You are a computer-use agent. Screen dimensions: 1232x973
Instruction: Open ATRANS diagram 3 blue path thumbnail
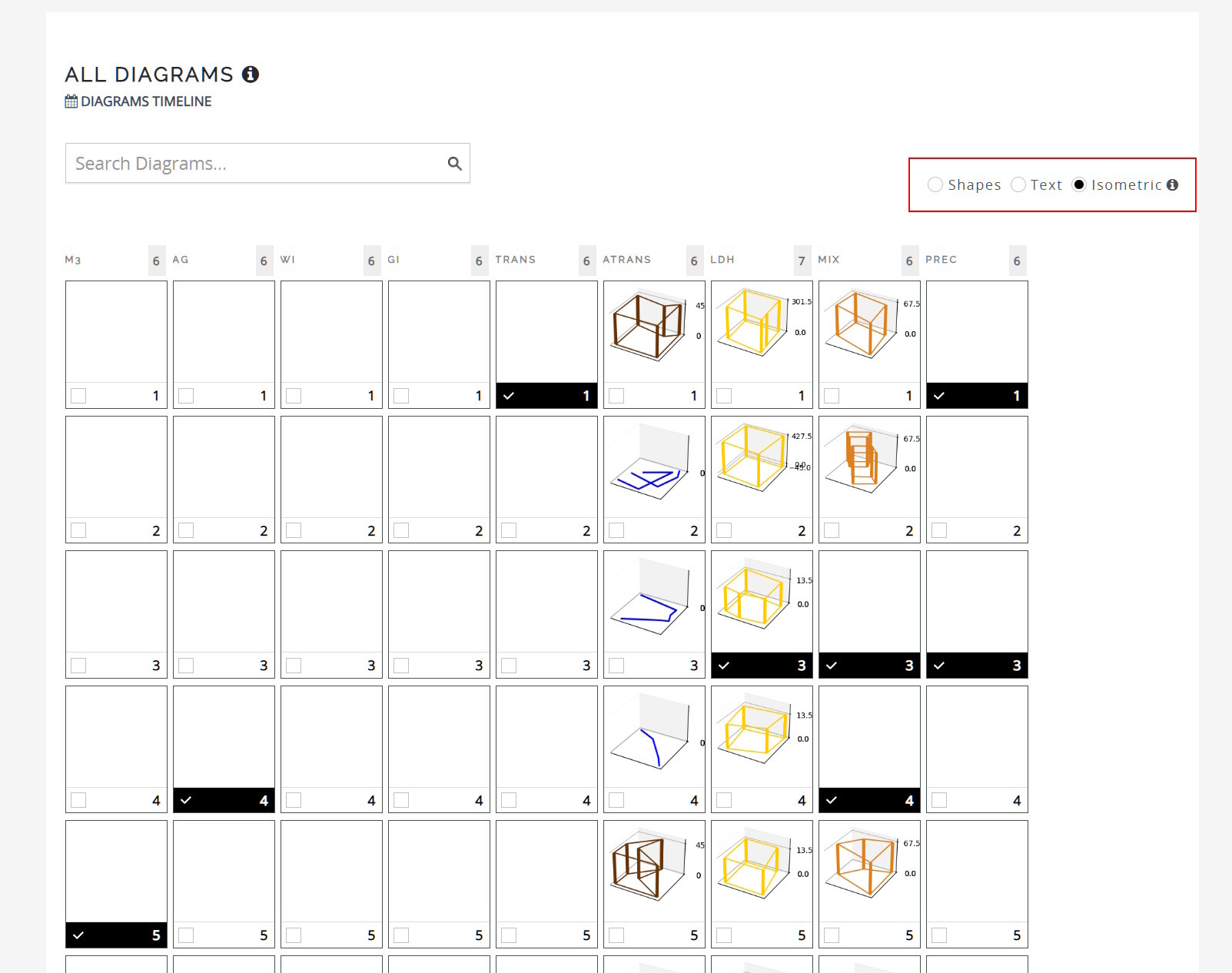click(654, 602)
